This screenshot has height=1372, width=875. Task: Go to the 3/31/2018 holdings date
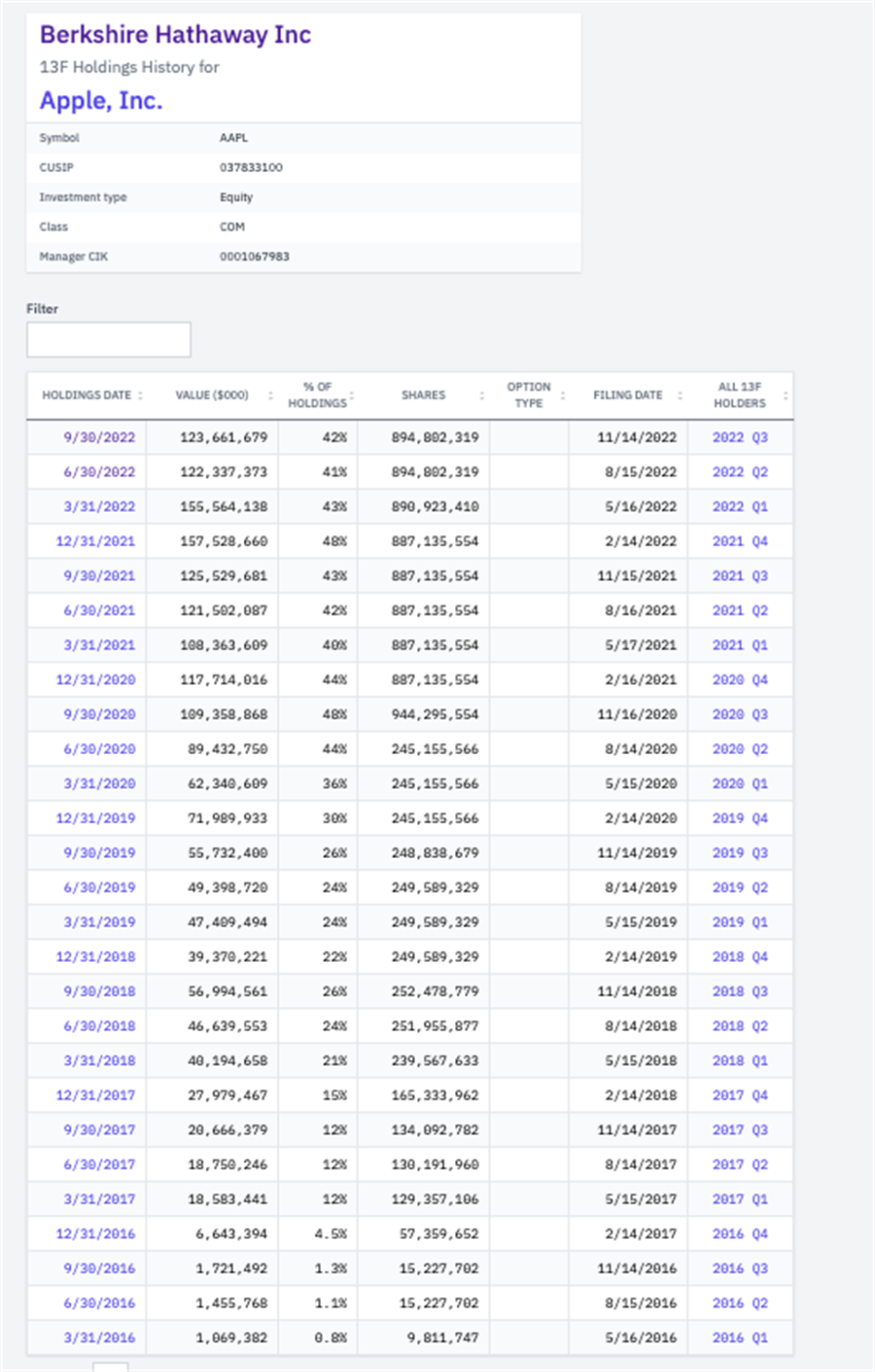[x=99, y=1061]
